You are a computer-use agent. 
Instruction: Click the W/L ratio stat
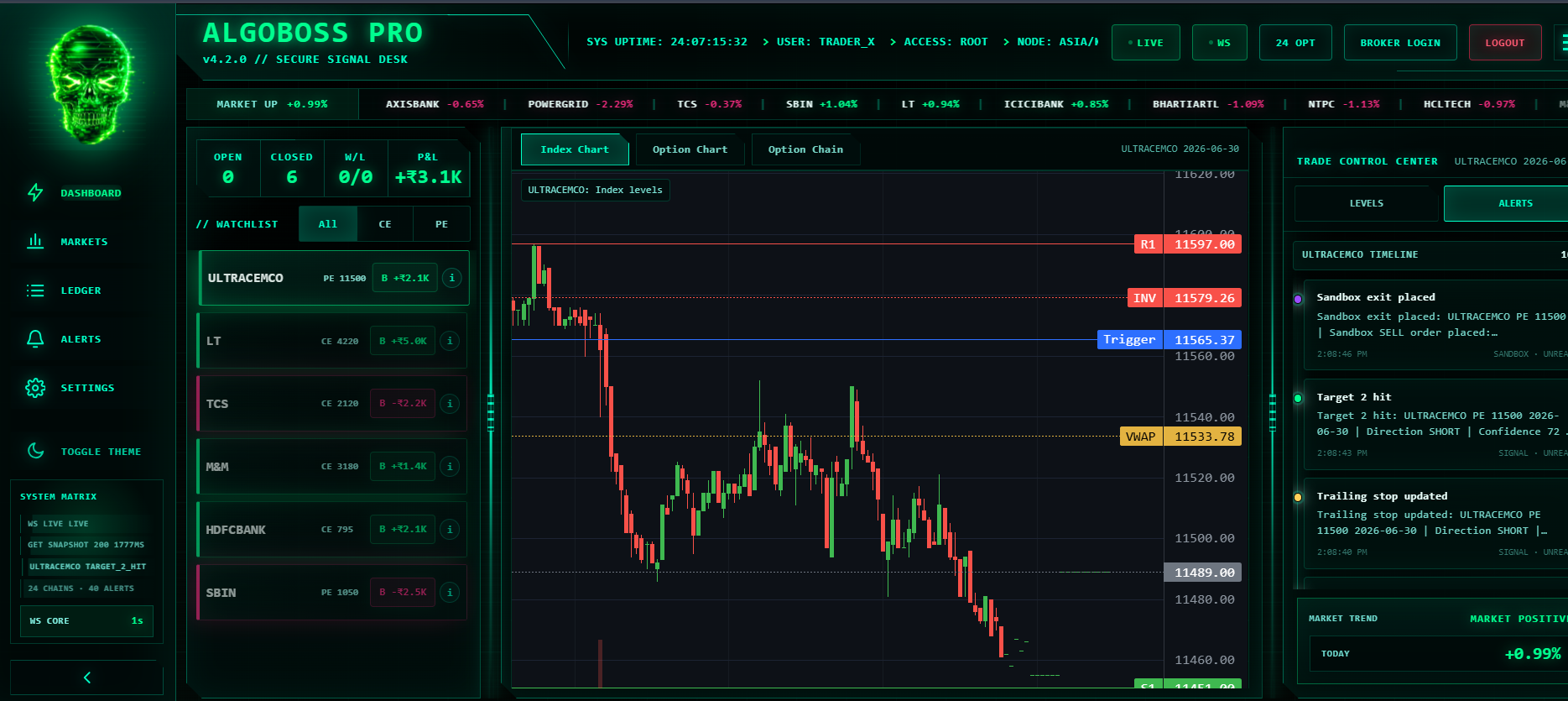pos(356,168)
